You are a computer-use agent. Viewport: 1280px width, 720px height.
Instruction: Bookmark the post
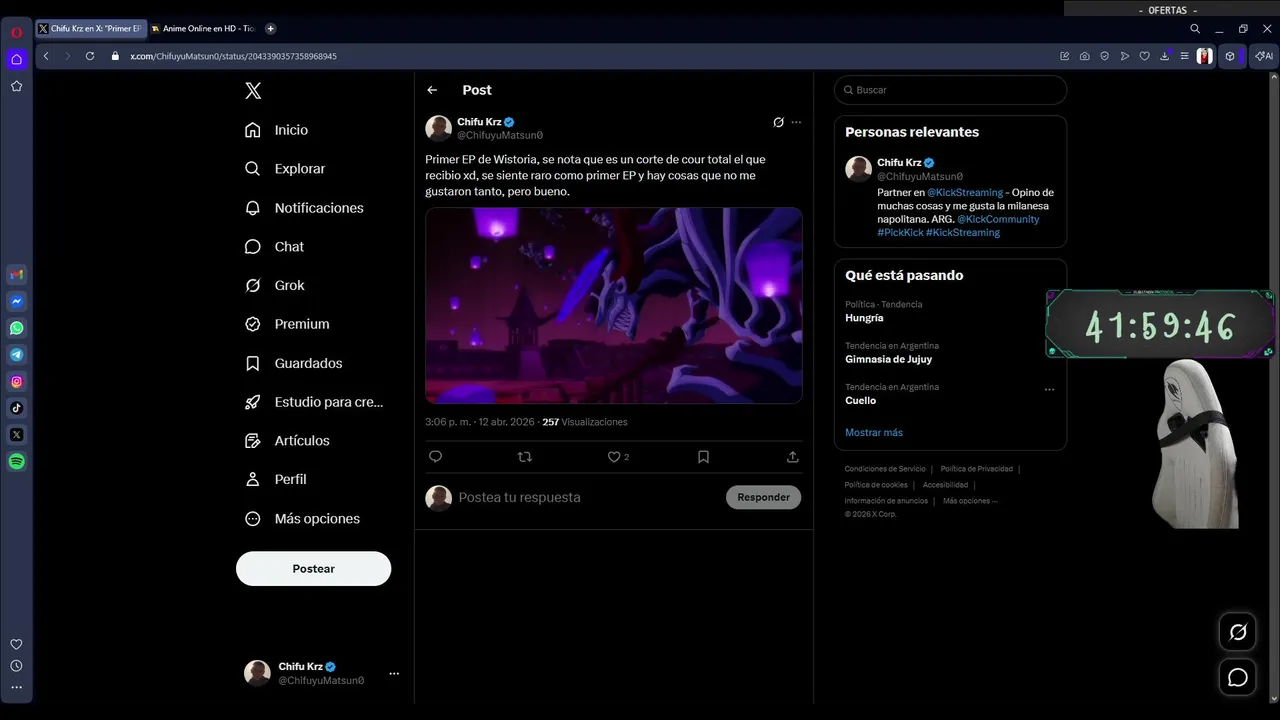coord(703,457)
